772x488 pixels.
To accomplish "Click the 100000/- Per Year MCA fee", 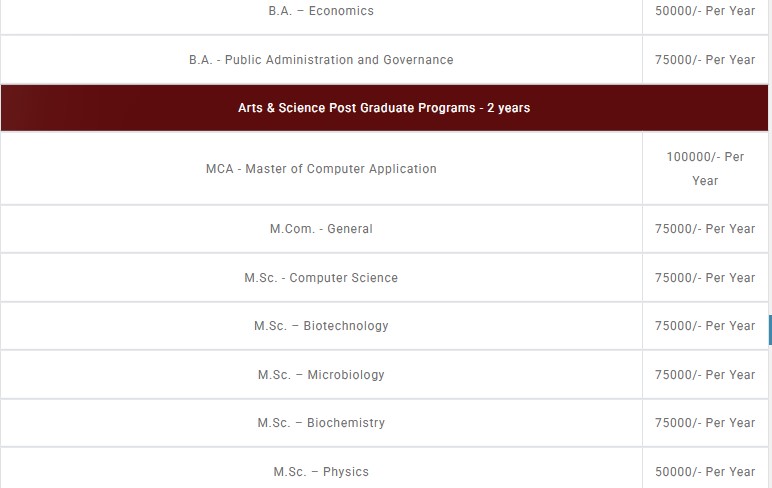I will click(x=705, y=169).
